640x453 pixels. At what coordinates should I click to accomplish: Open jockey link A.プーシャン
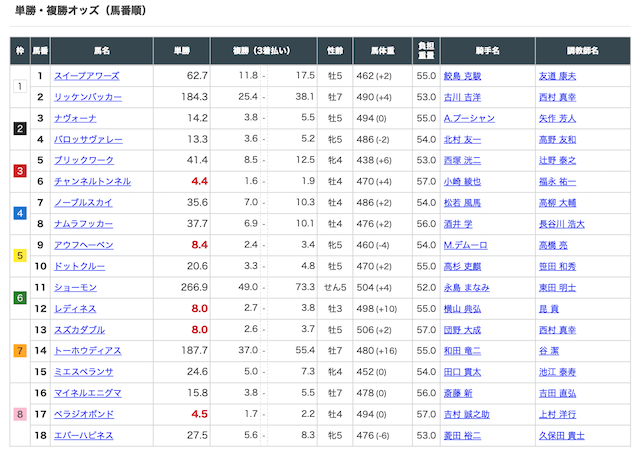click(x=468, y=118)
